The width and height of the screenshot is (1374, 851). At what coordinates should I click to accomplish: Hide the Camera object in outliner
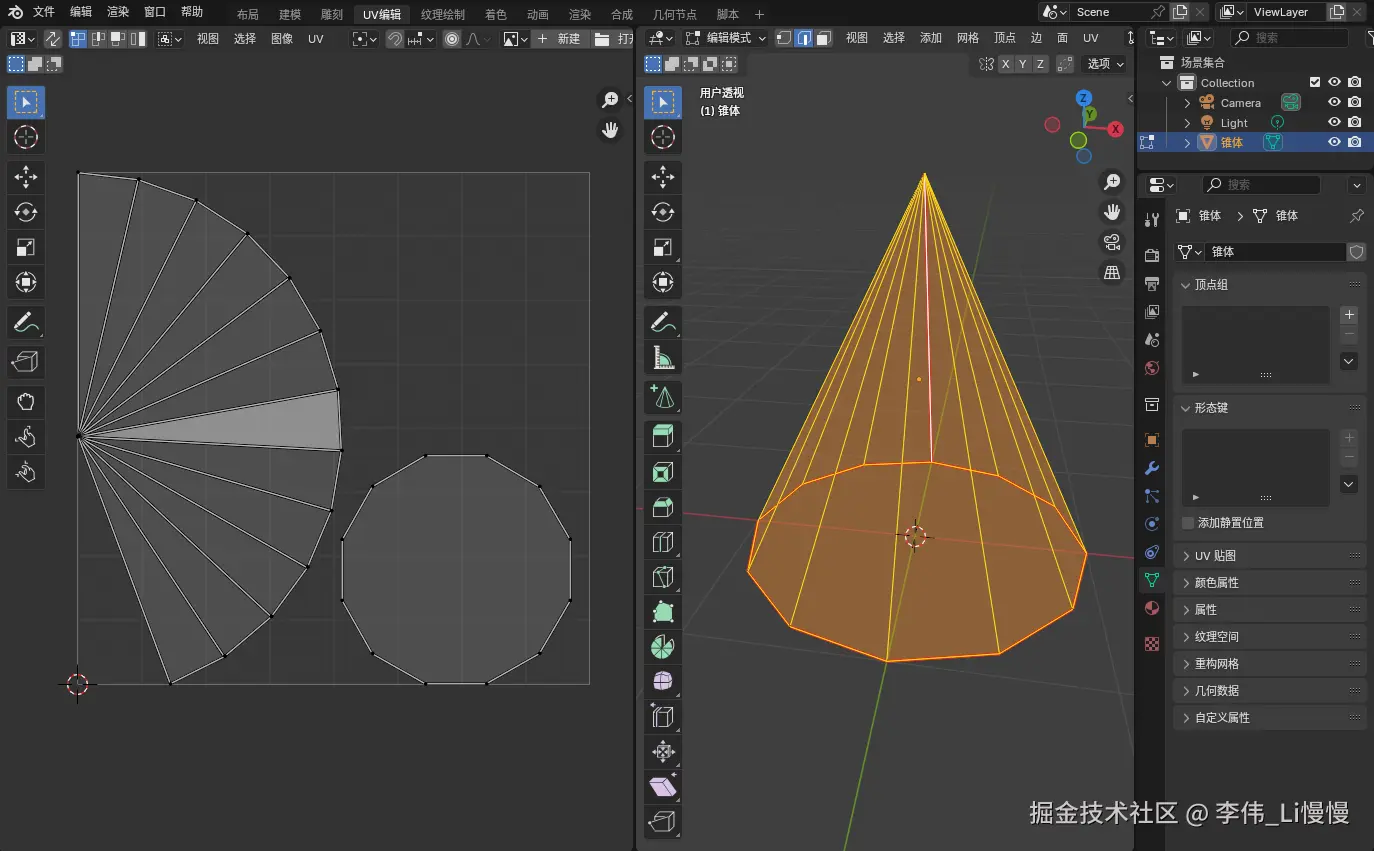(1334, 103)
